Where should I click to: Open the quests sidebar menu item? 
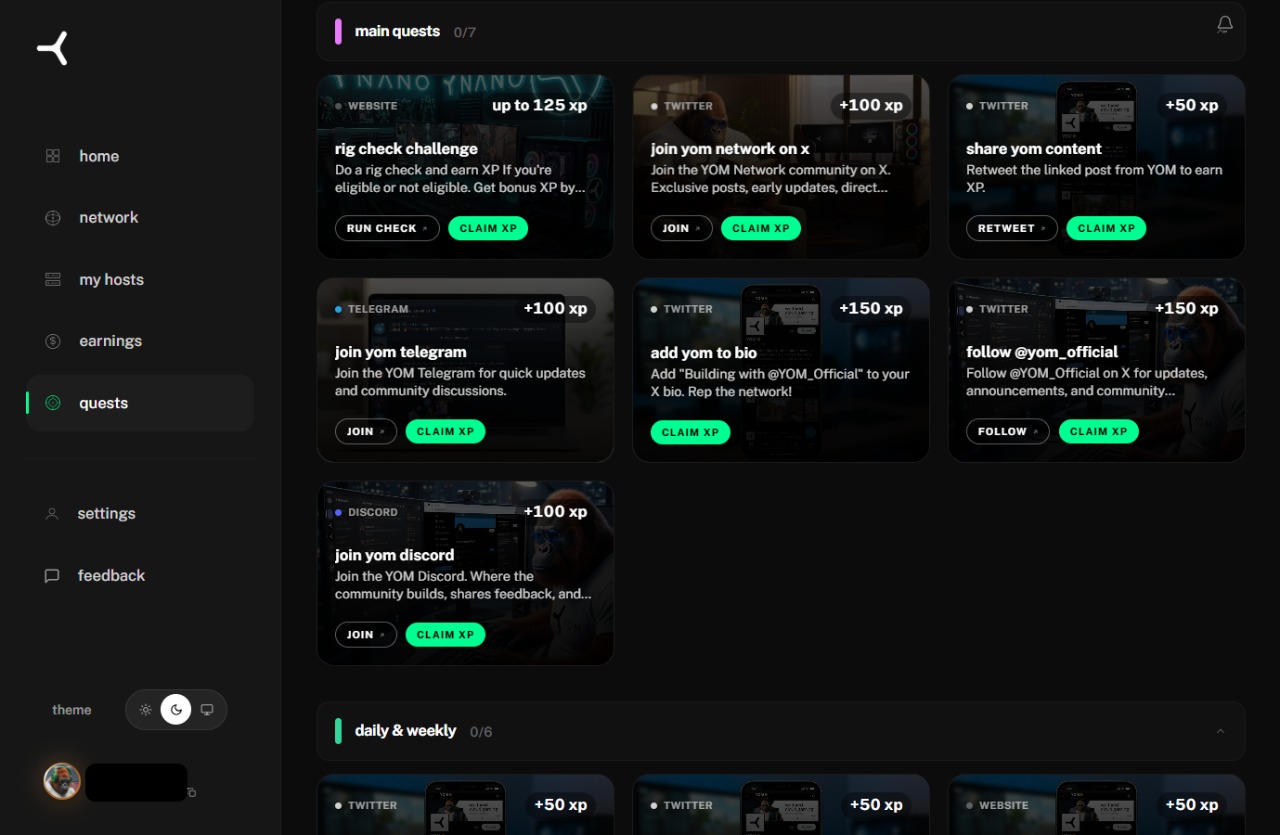(x=140, y=403)
